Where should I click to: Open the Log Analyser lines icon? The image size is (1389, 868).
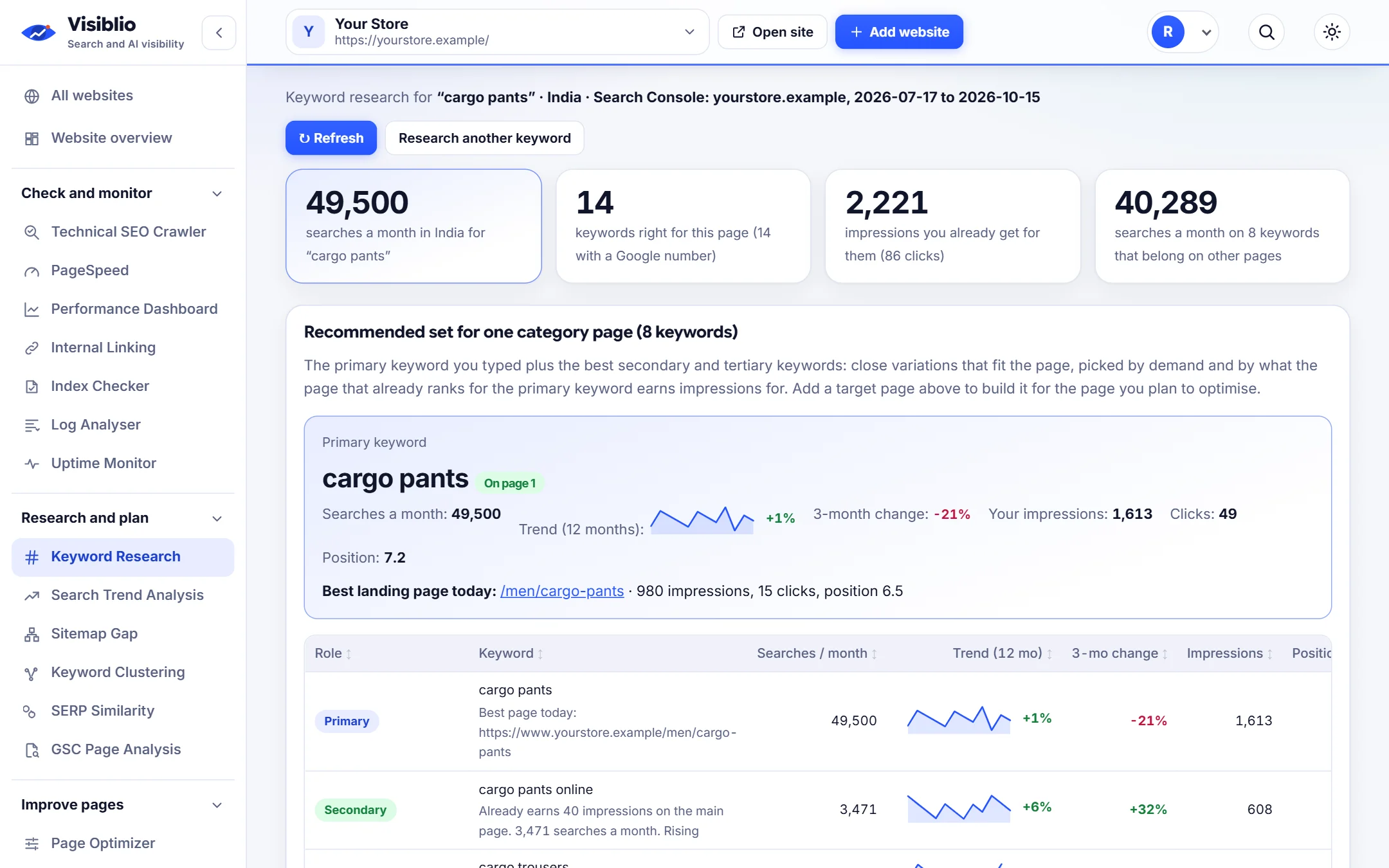tap(32, 425)
